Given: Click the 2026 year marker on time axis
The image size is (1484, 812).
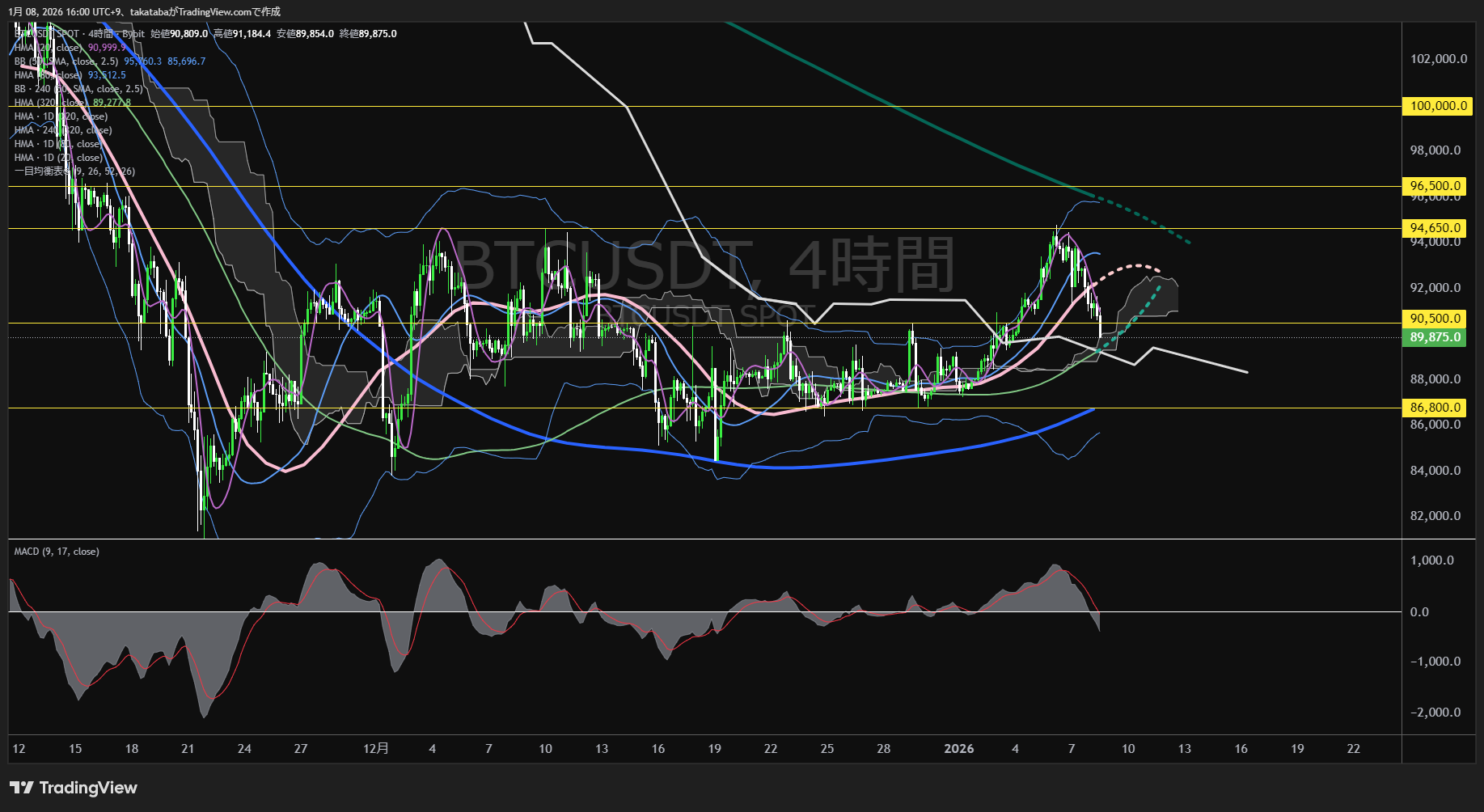Looking at the screenshot, I should (x=959, y=749).
